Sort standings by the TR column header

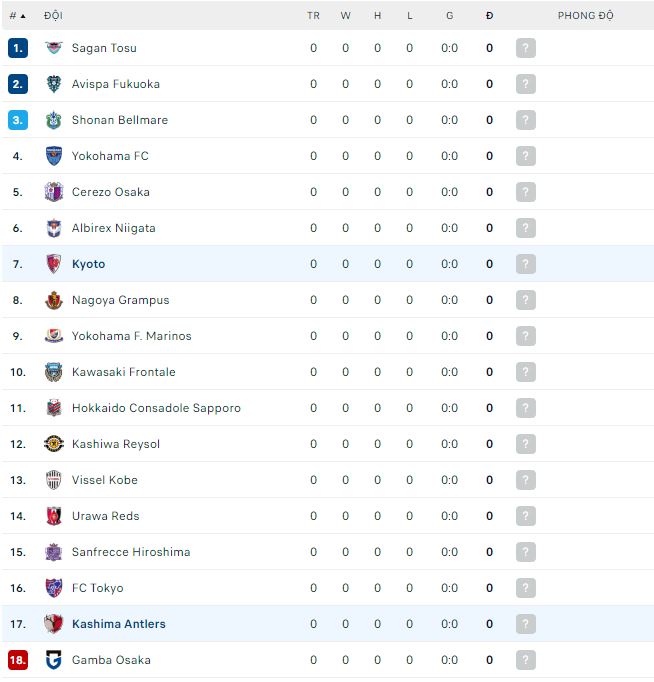[313, 16]
